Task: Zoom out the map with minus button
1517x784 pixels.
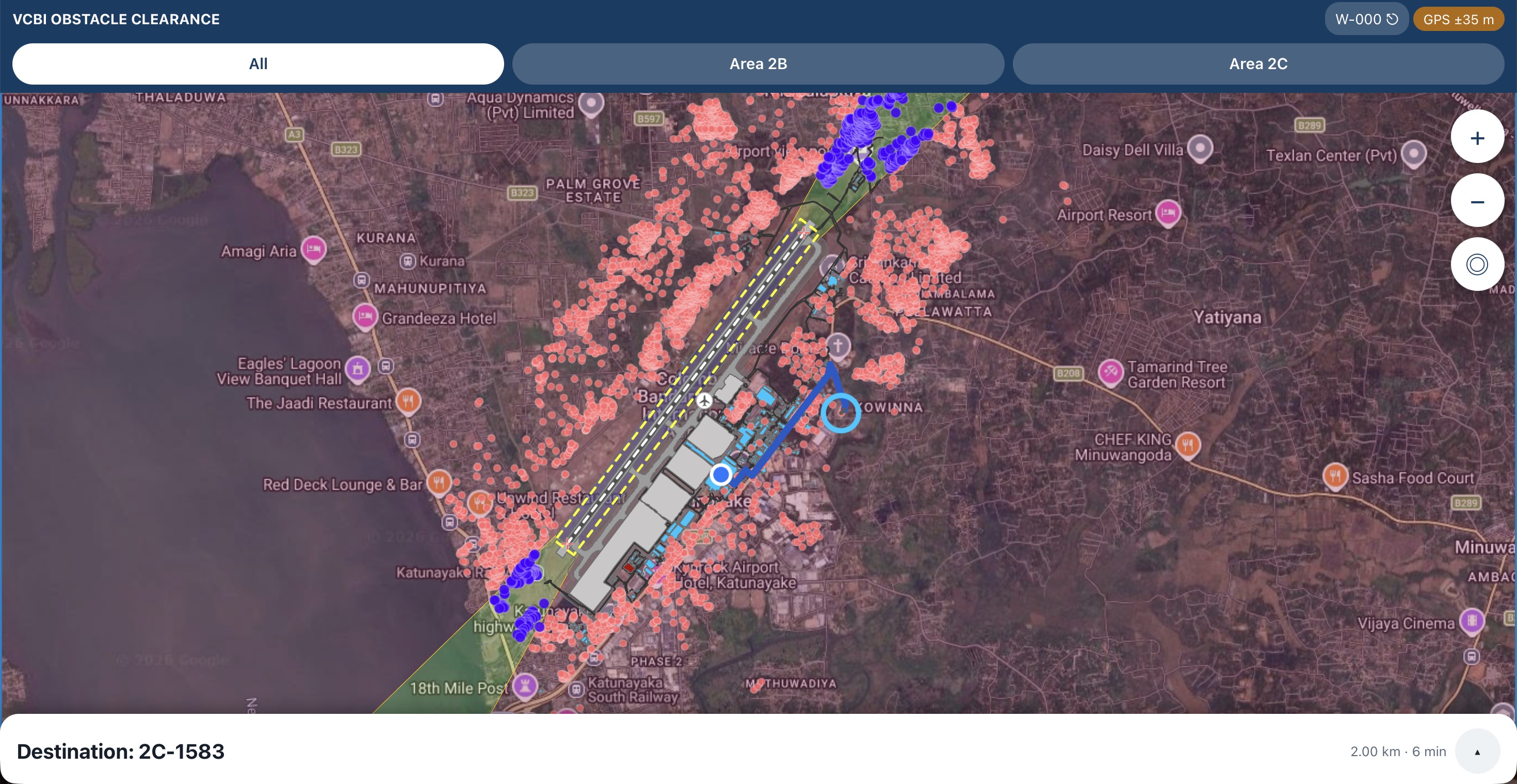Action: [1477, 201]
